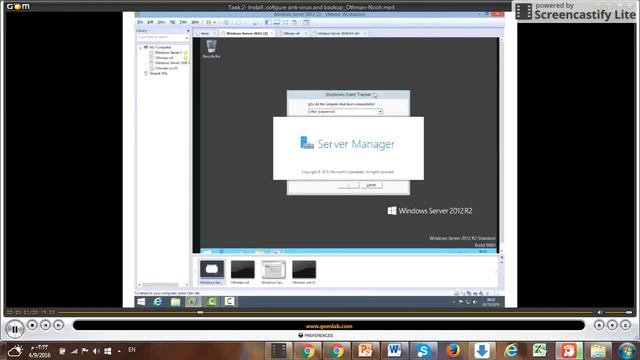Open the download manager taskbar icon

tap(482, 351)
